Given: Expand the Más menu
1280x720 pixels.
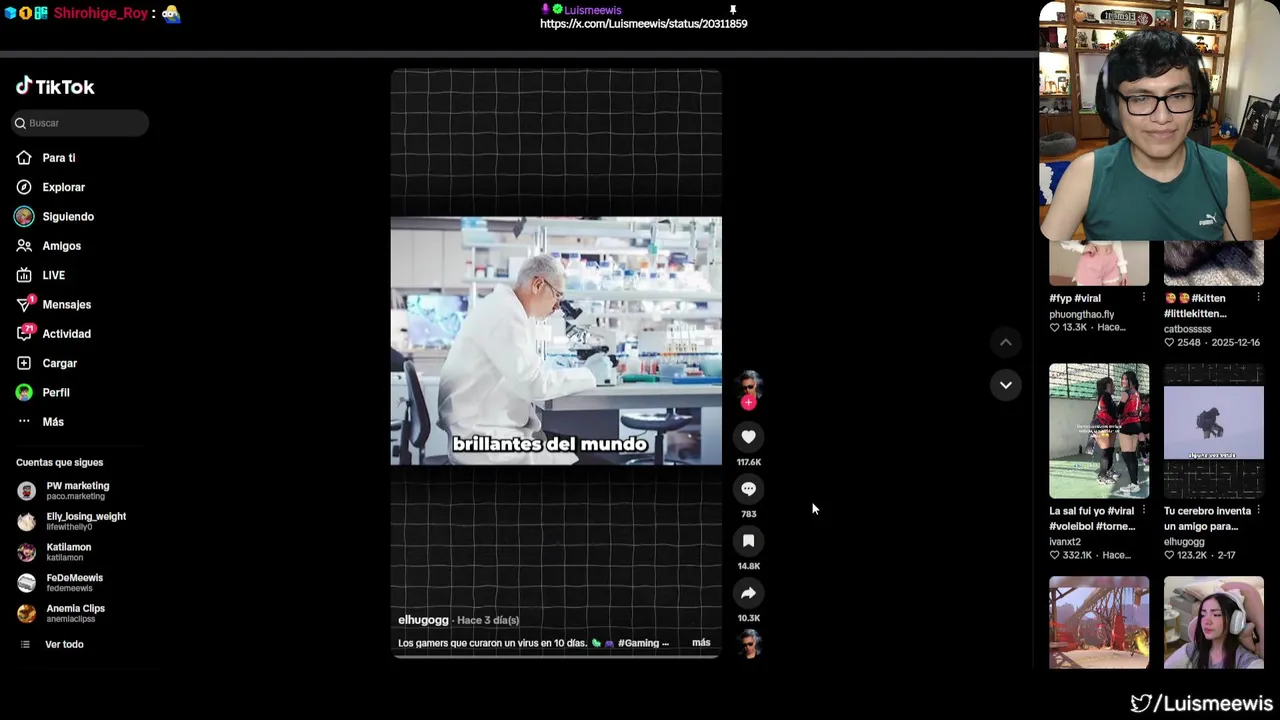Looking at the screenshot, I should [x=53, y=422].
